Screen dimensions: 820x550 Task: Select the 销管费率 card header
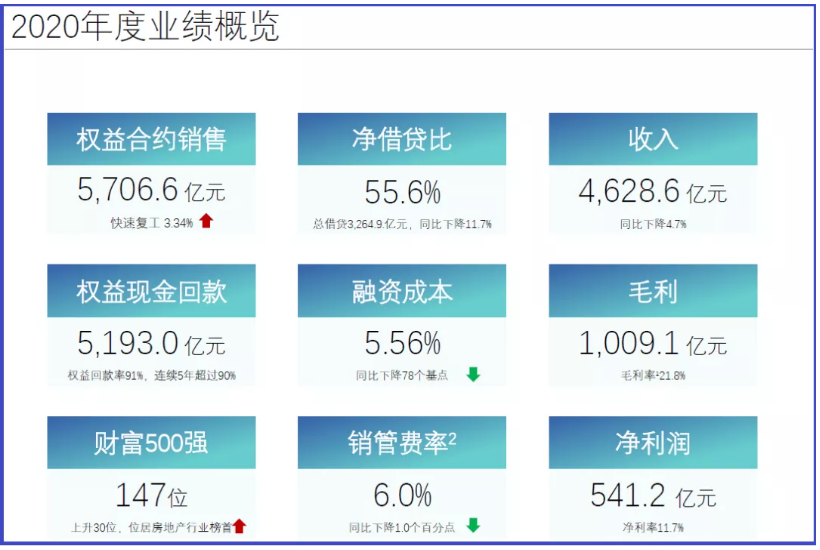402,442
